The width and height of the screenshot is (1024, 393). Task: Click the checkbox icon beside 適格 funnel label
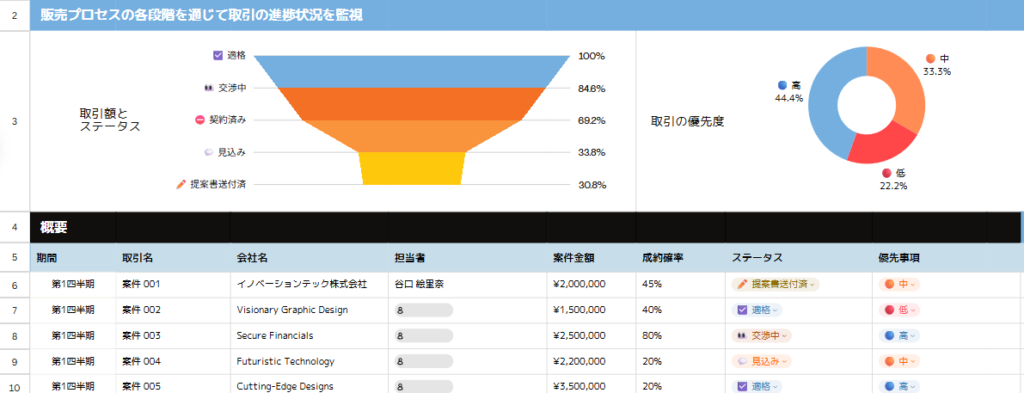coord(218,55)
